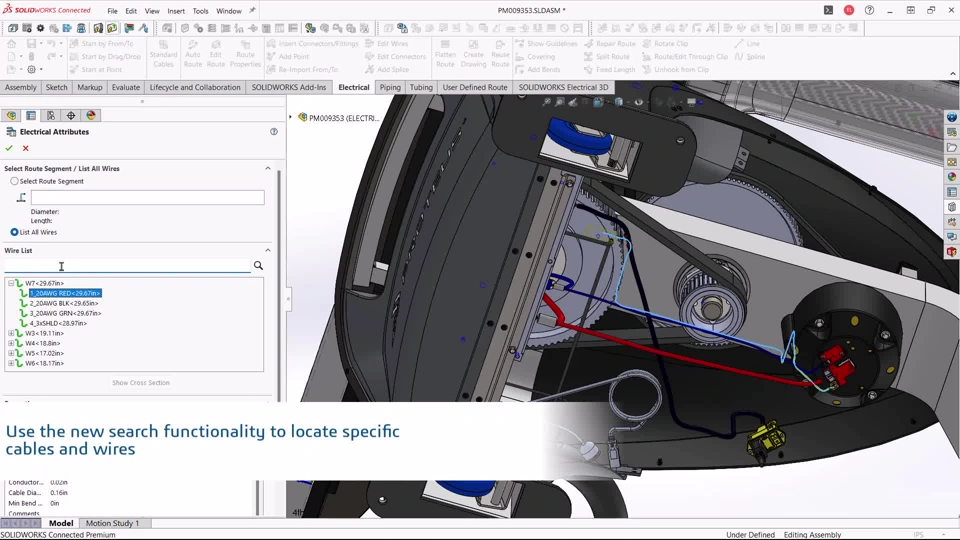The image size is (960, 540).
Task: Cancel Electrical Attributes with red X
Action: point(26,148)
